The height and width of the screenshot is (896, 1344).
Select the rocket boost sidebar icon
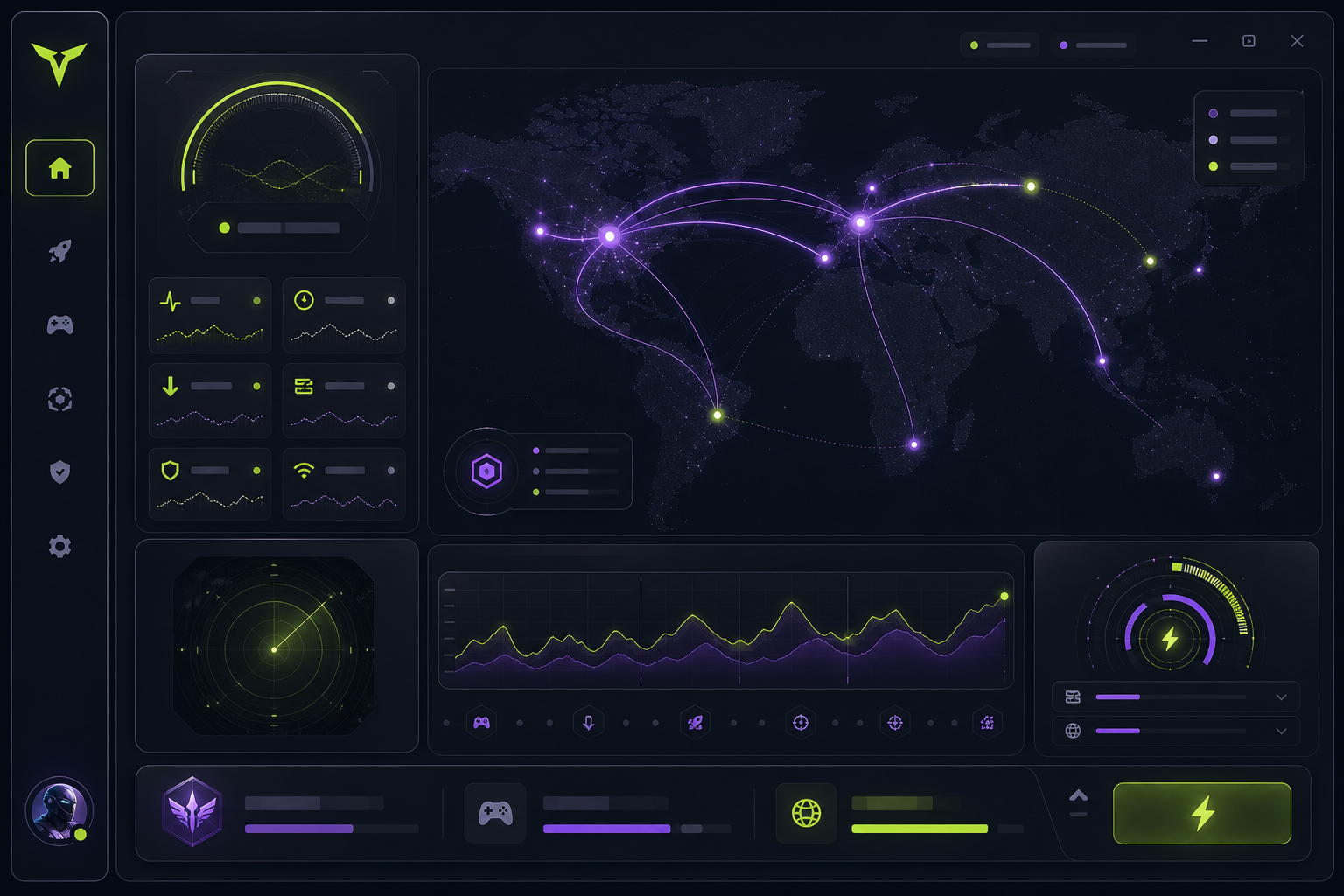point(59,251)
